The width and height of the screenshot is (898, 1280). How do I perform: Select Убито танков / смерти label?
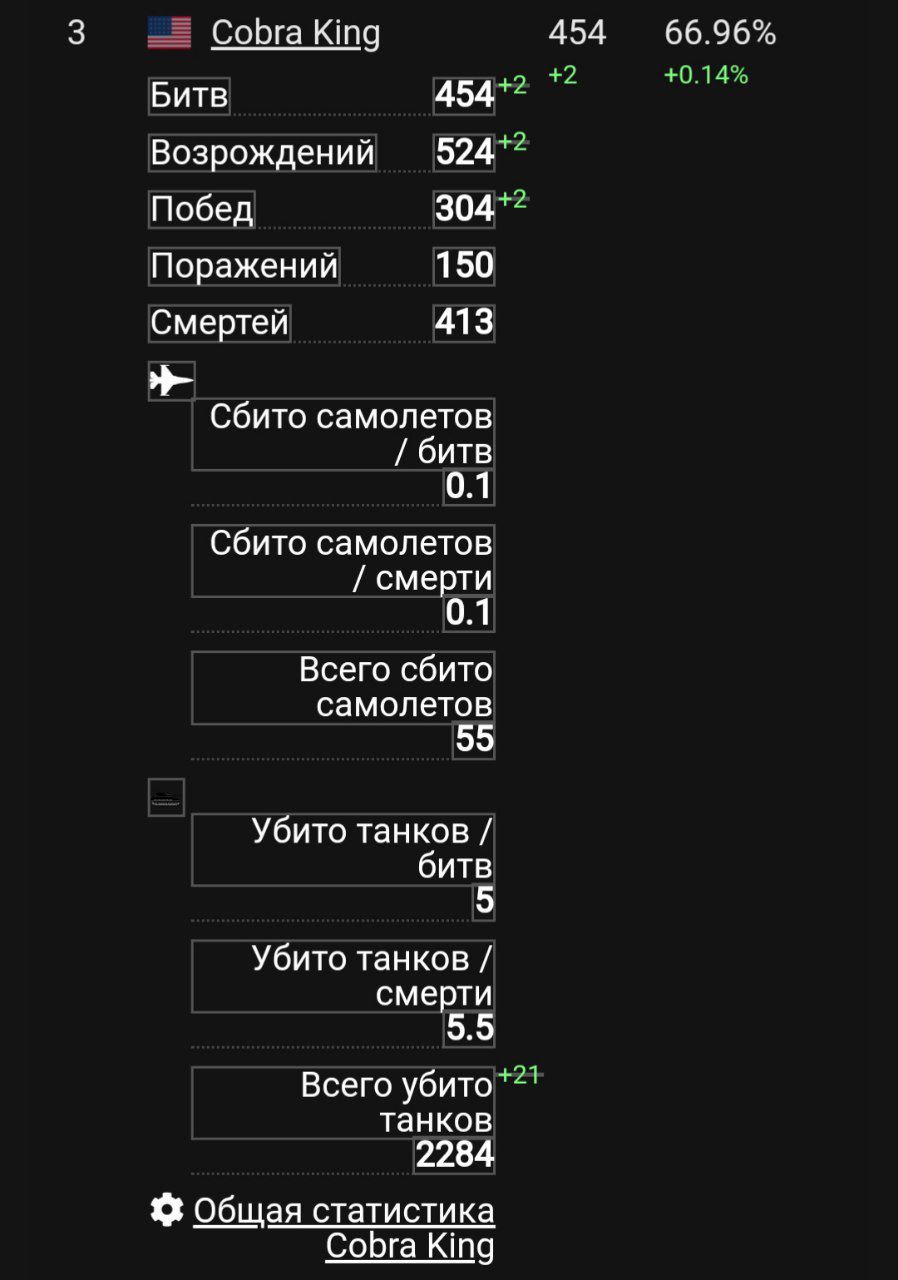(343, 976)
